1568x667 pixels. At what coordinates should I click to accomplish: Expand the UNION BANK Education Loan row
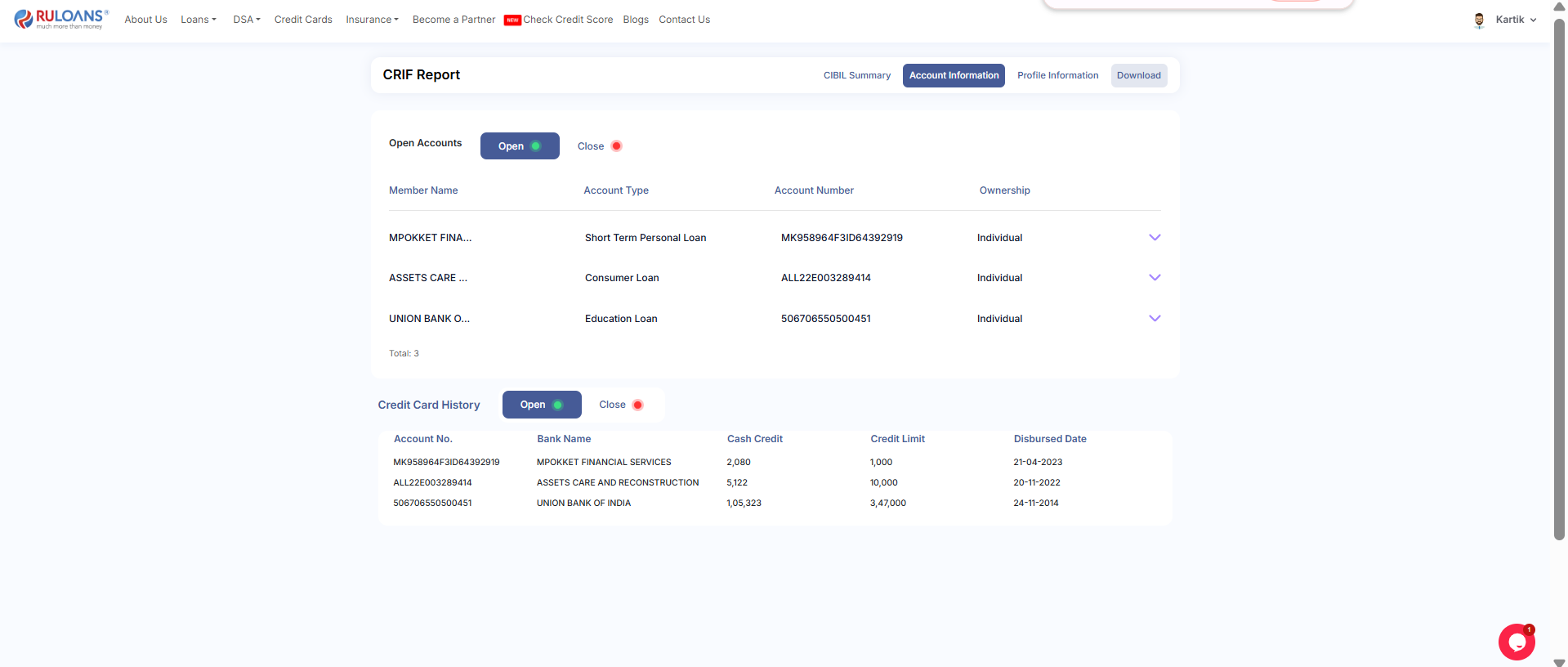pos(1155,319)
